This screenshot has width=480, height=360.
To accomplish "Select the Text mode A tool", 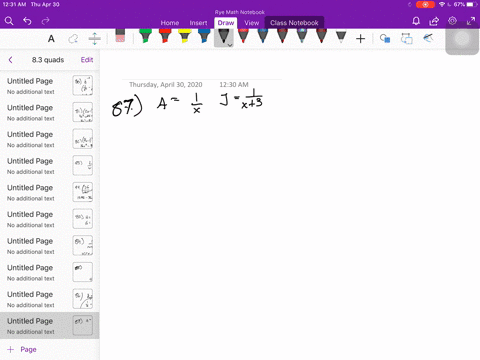I will pyautogui.click(x=51, y=39).
